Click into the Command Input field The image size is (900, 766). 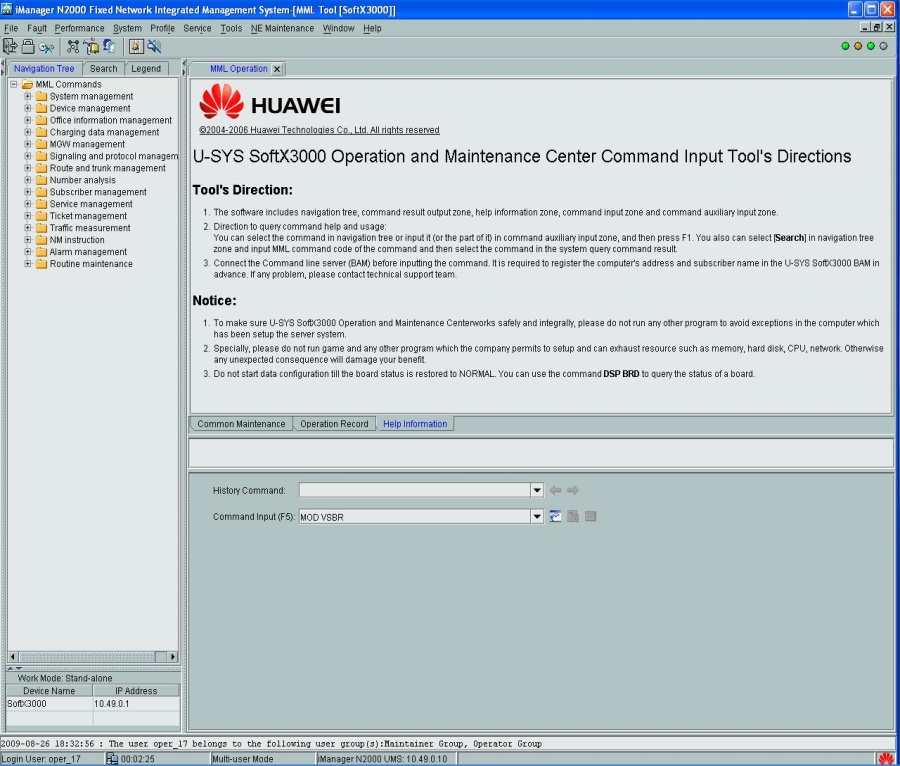pos(414,516)
